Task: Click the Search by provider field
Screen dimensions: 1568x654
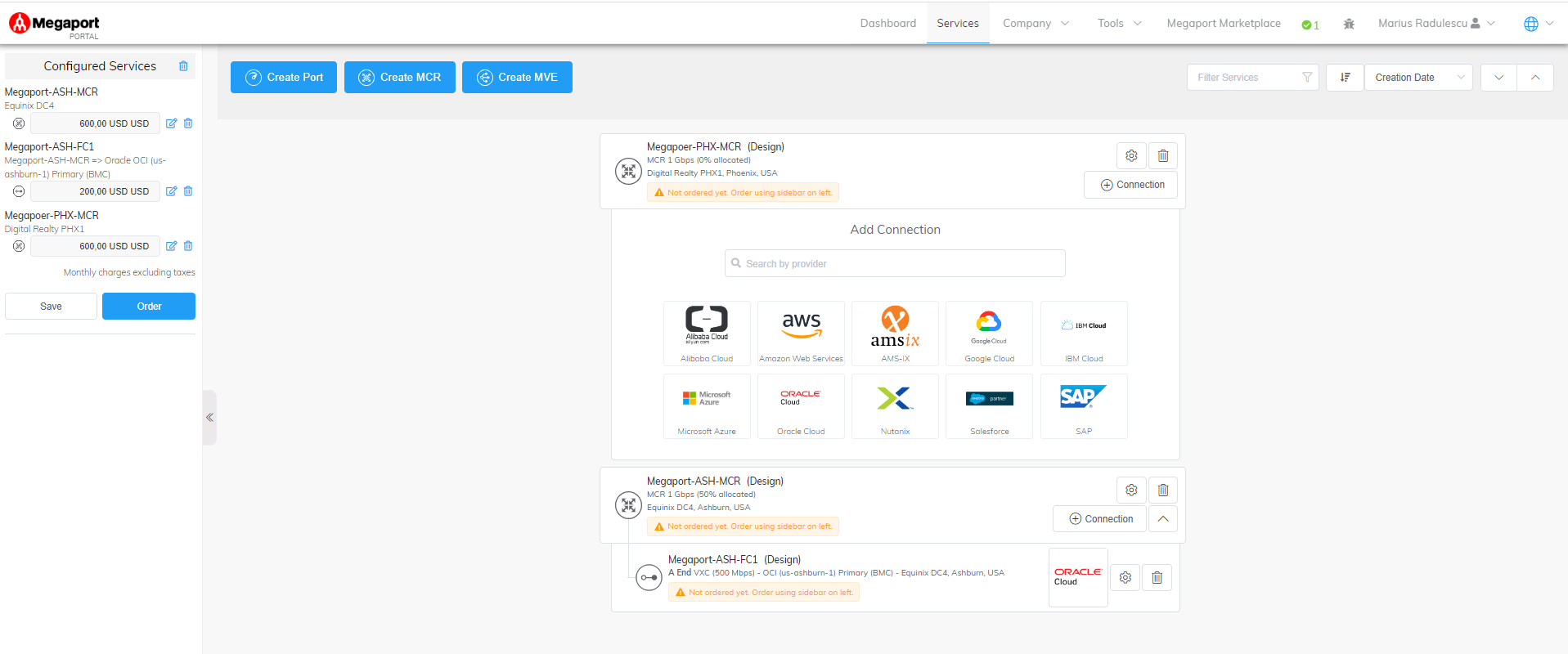Action: coord(895,263)
